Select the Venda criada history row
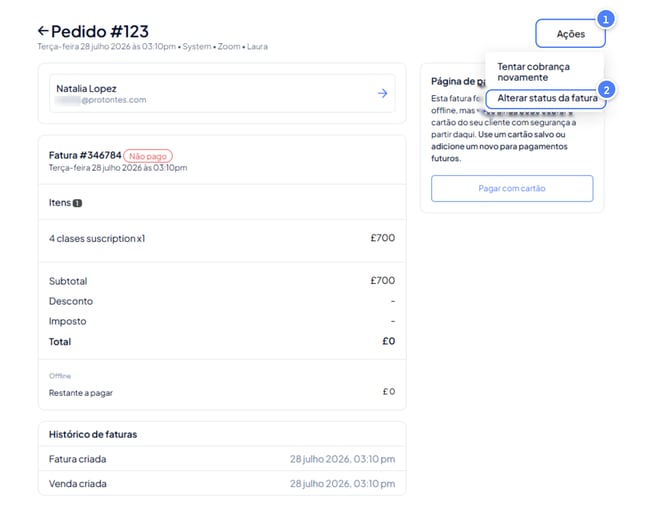 coord(222,484)
